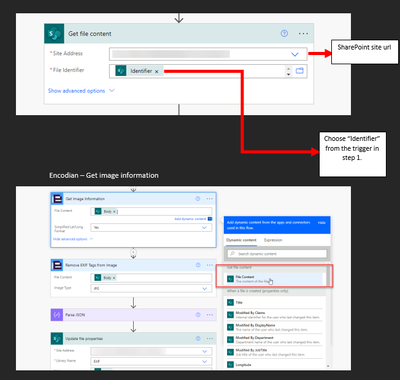Click the SharePoint icon on Get file content header

[x=54, y=34]
